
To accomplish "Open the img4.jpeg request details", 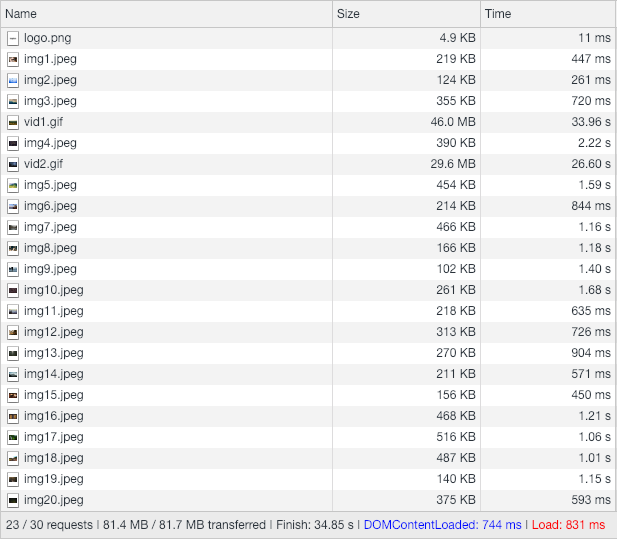I will coord(50,143).
